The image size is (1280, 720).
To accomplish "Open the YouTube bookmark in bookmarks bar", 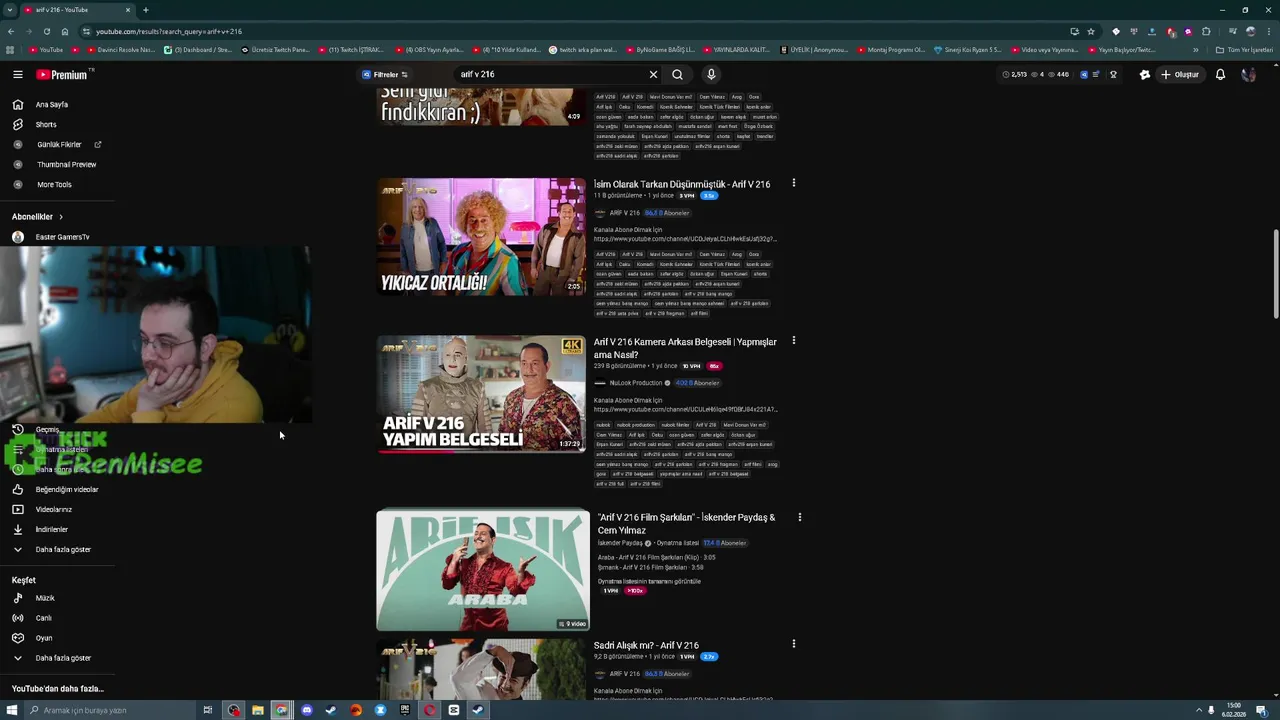I will [x=46, y=49].
